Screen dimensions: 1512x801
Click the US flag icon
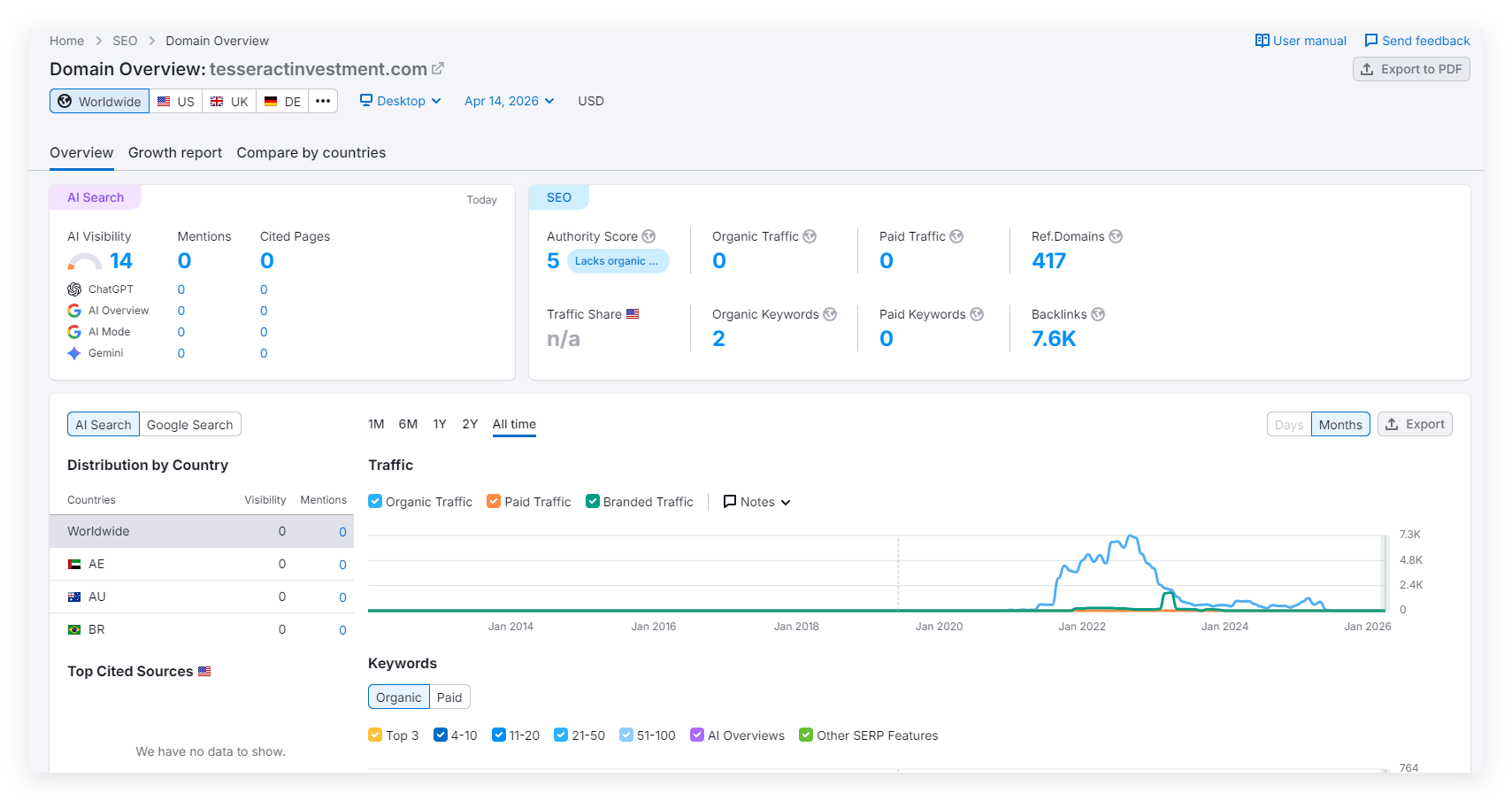pyautogui.click(x=164, y=101)
